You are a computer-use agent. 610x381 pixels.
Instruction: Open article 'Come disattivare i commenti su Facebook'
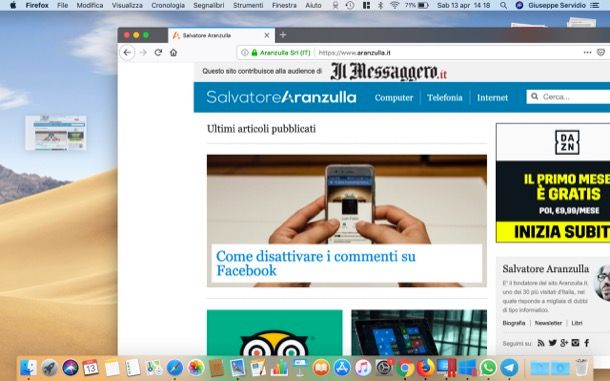click(316, 263)
